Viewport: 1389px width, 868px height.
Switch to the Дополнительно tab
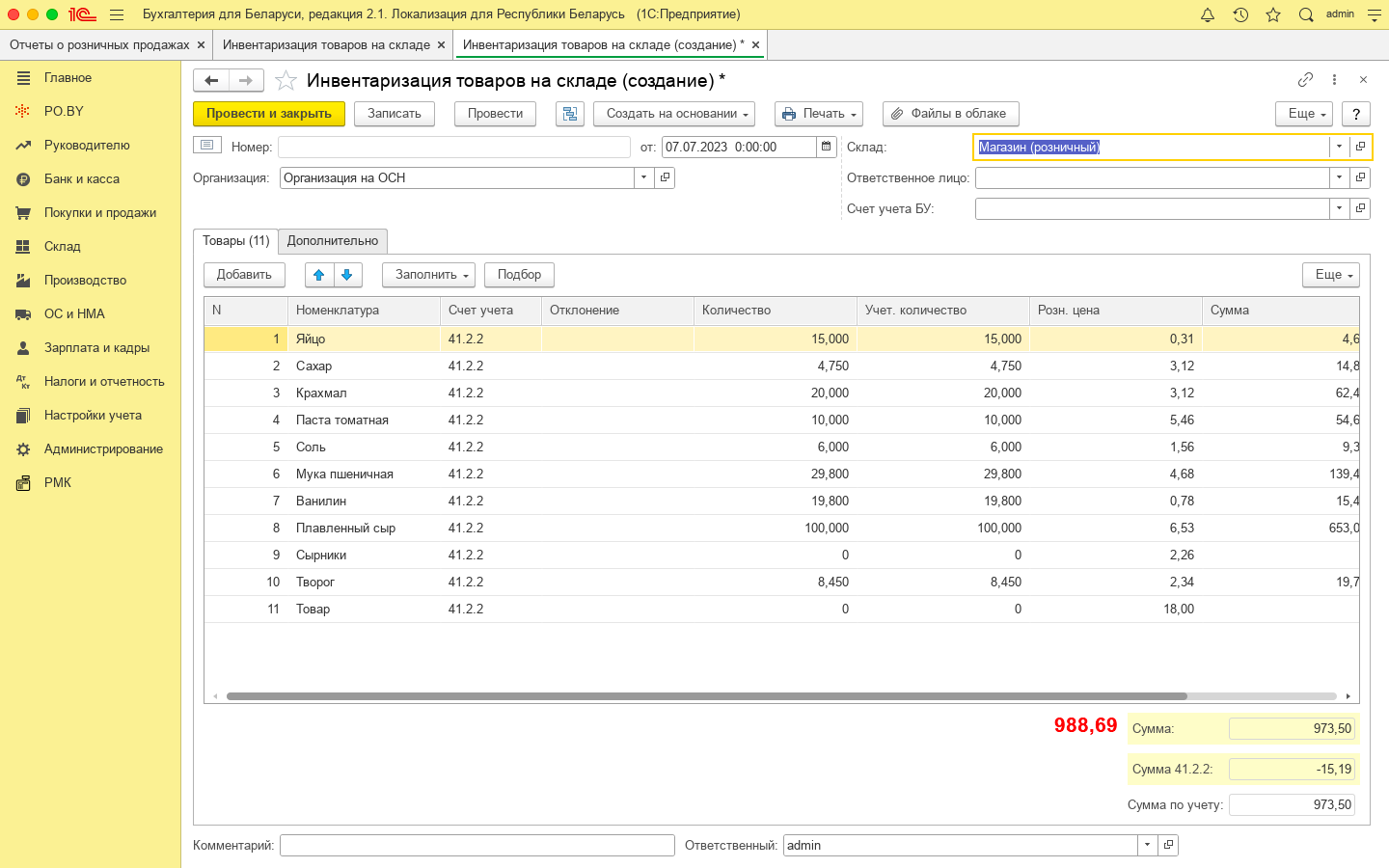point(333,241)
